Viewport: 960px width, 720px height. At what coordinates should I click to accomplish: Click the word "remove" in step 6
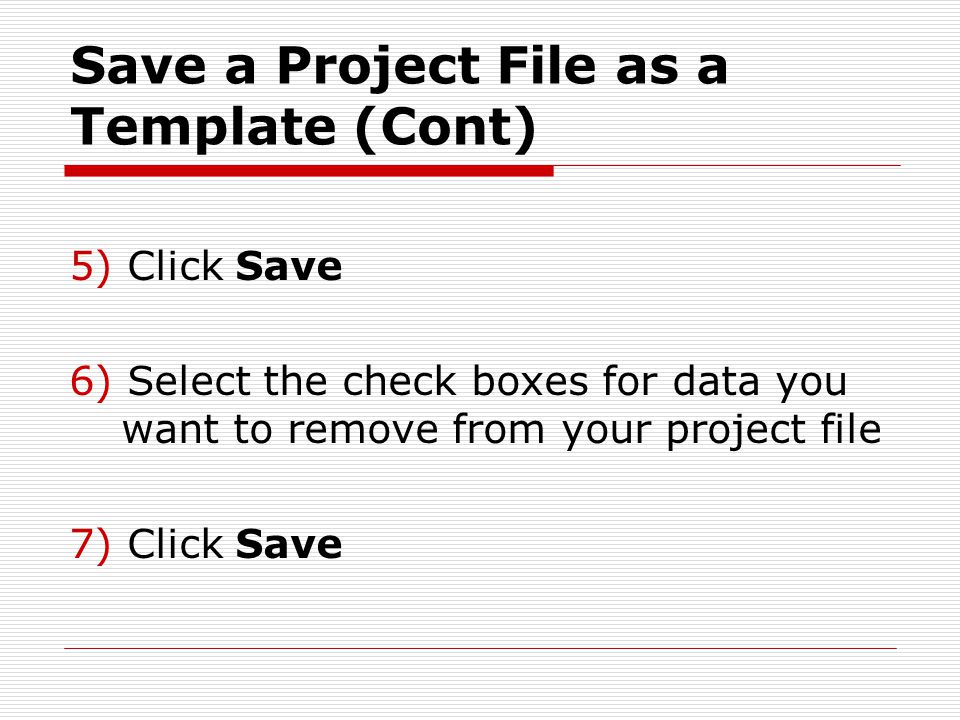coord(363,429)
